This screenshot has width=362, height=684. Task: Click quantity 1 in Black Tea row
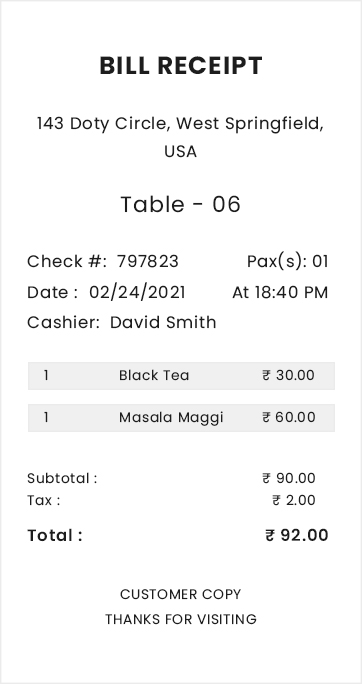[46, 376]
